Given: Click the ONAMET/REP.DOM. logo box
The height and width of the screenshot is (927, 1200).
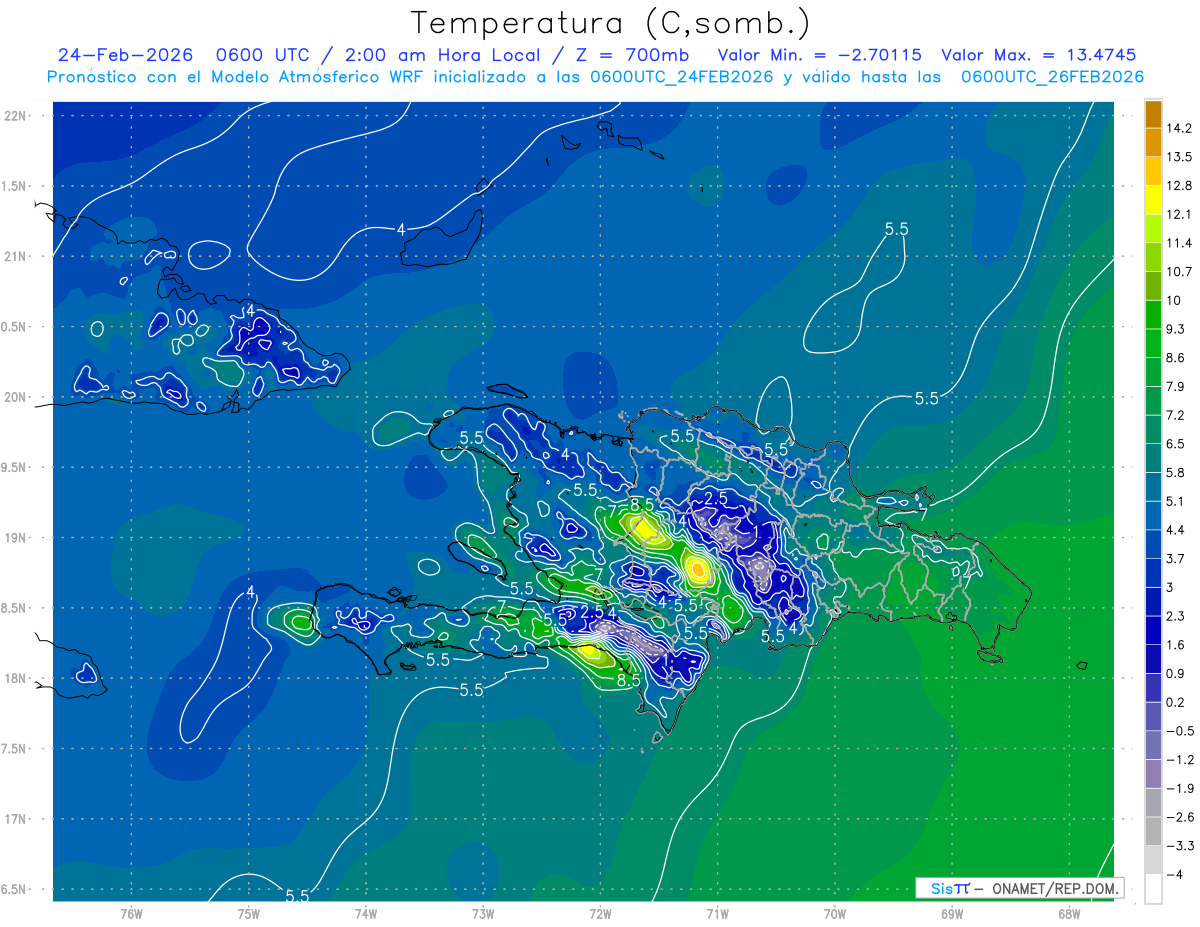Looking at the screenshot, I should (1020, 888).
